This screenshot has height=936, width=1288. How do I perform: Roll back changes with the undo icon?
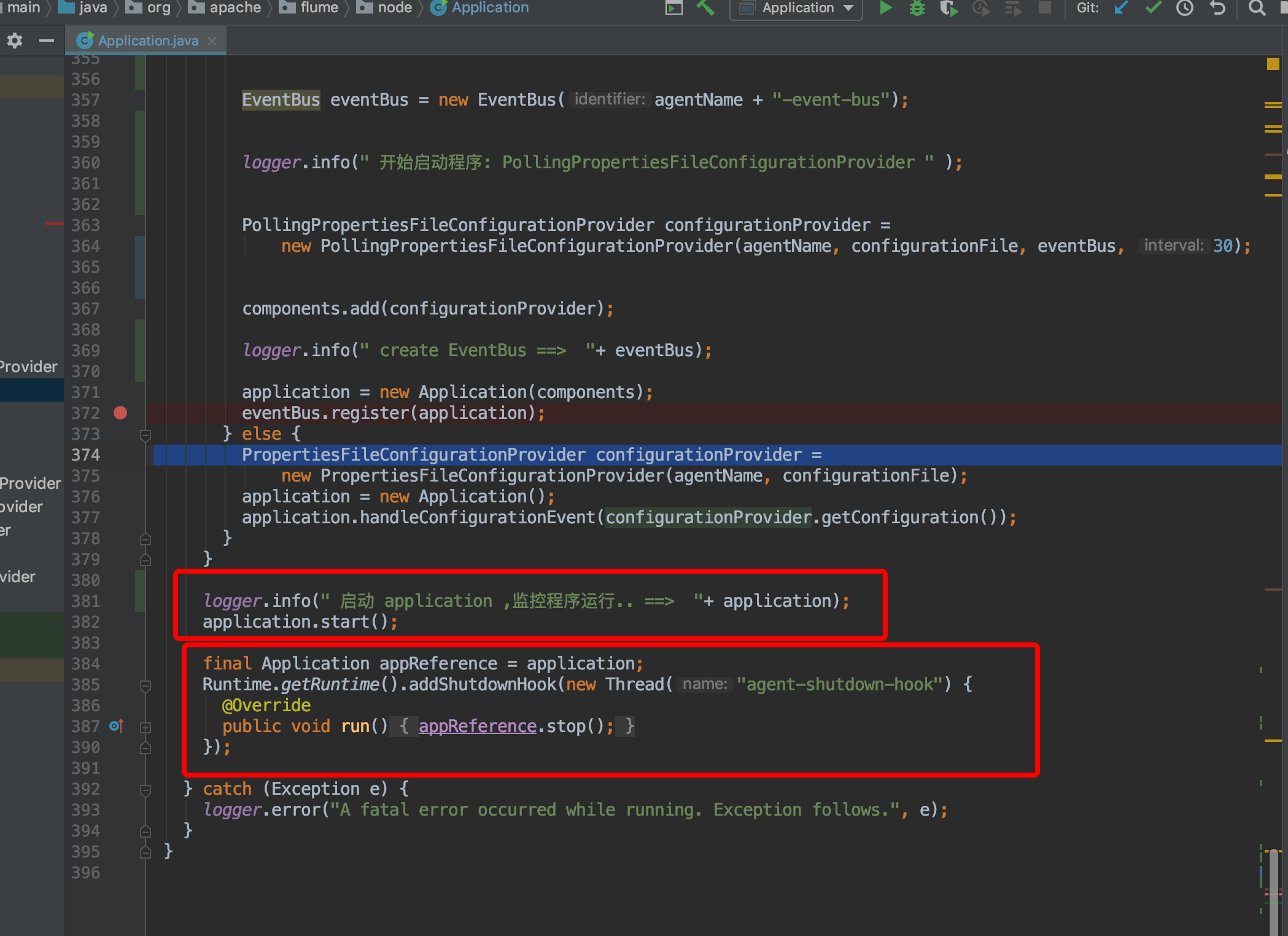[1217, 9]
